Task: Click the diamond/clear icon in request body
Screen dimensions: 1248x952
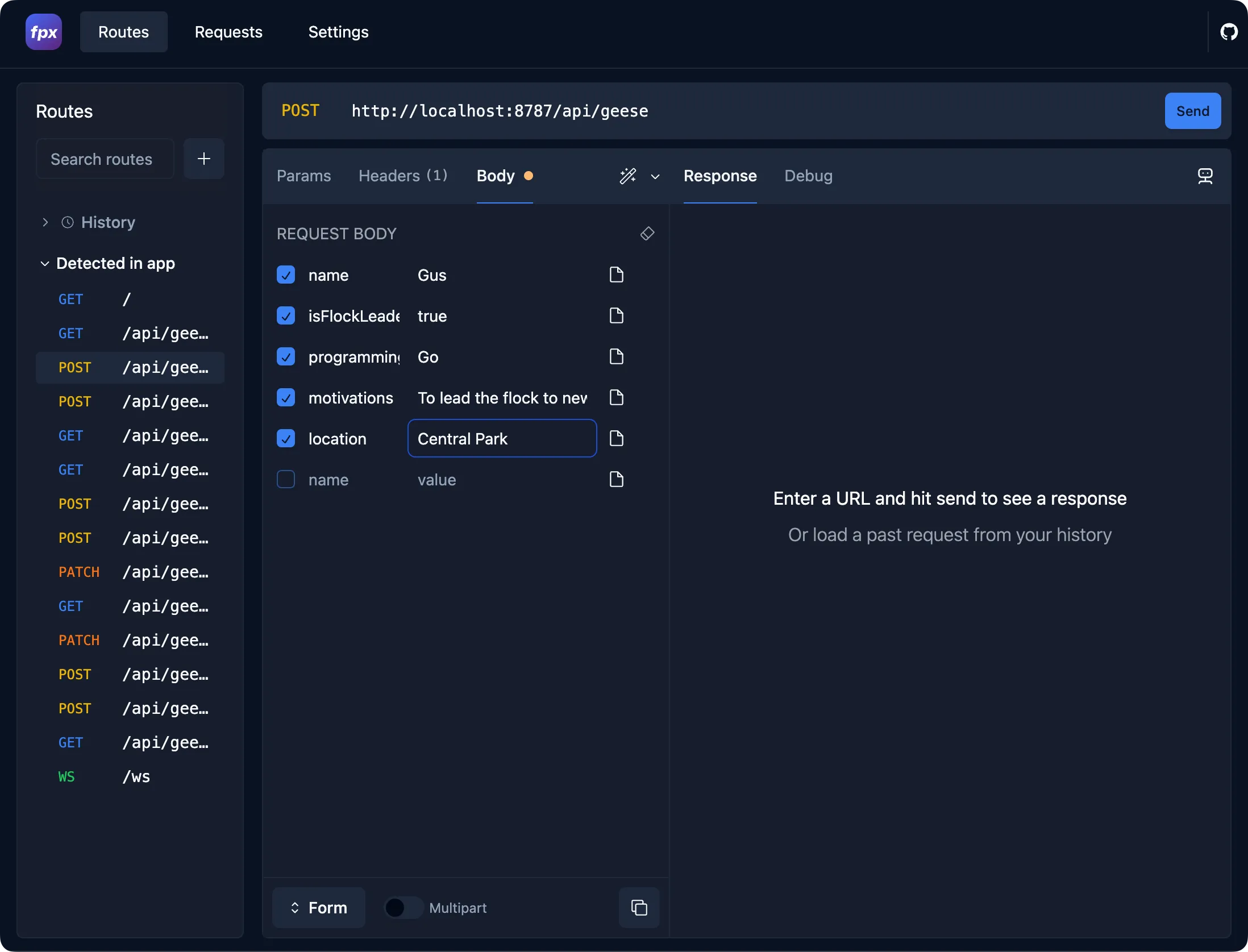Action: pyautogui.click(x=647, y=233)
